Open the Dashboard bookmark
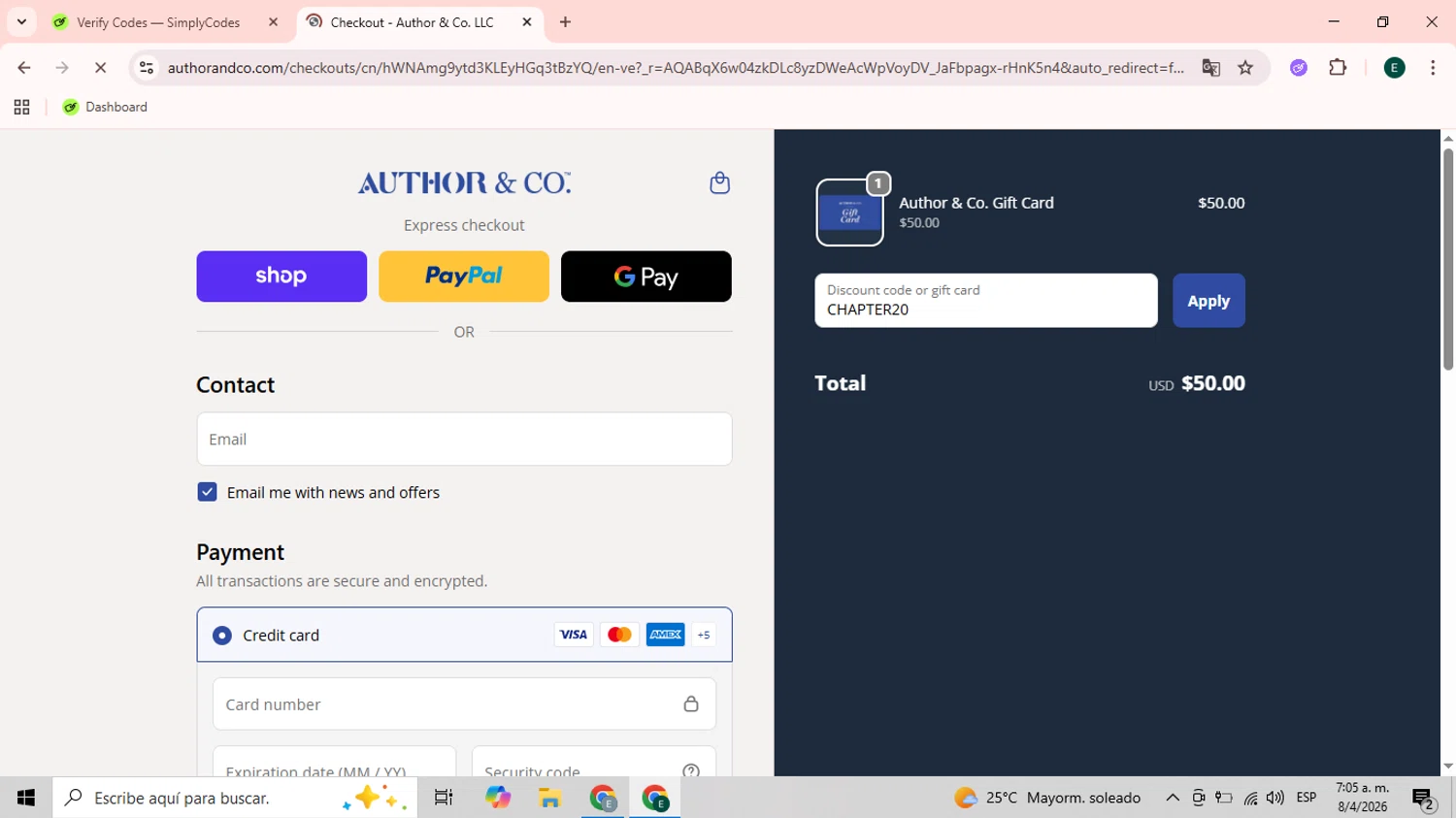Viewport: 1456px width, 818px height. pyautogui.click(x=105, y=107)
